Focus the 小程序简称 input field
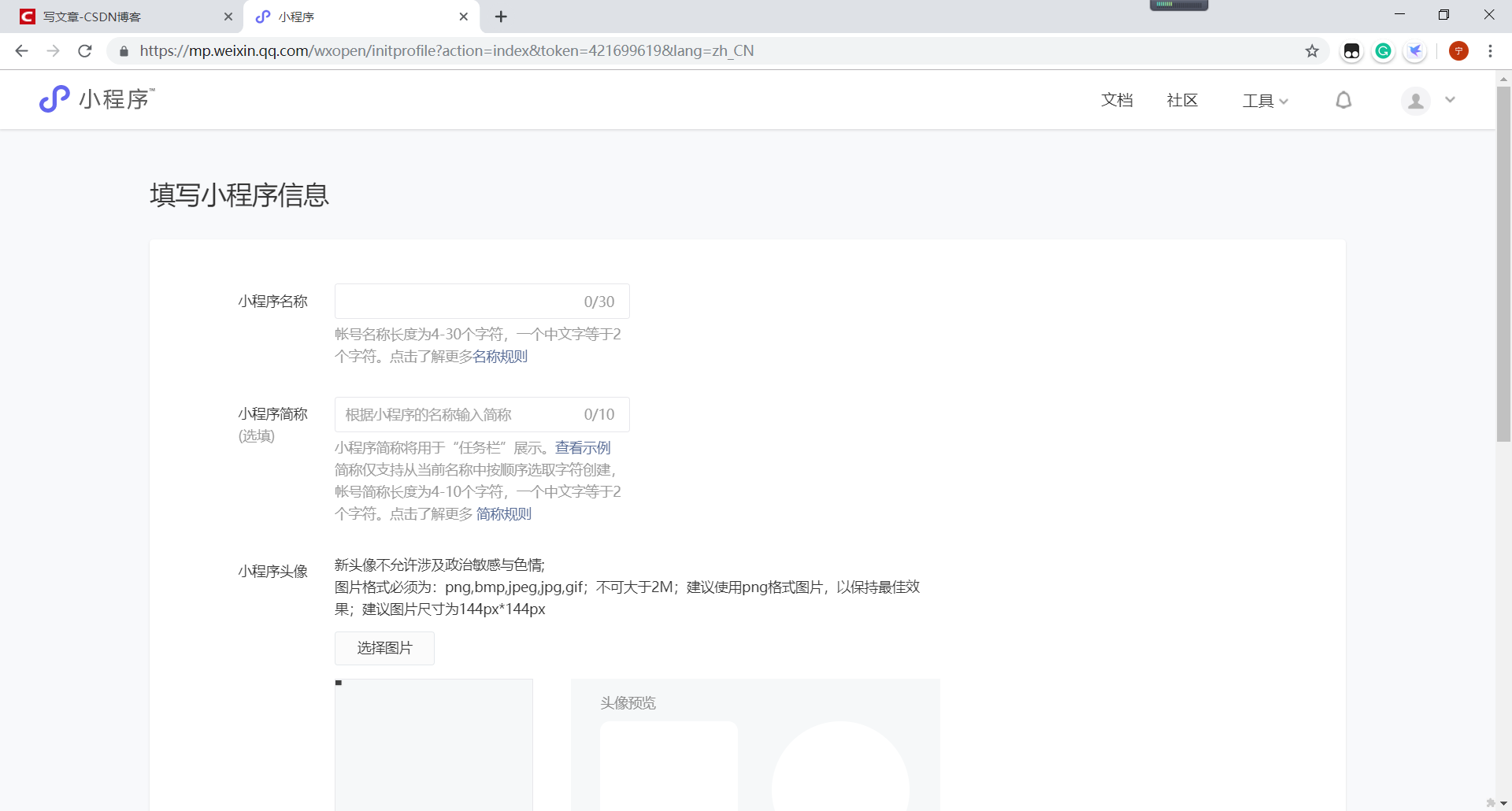Image resolution: width=1512 pixels, height=811 pixels. [x=482, y=415]
